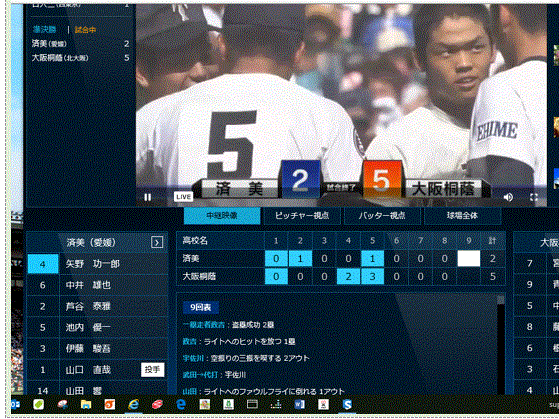Open Word from the taskbar
The width and height of the screenshot is (559, 419).
(299, 404)
